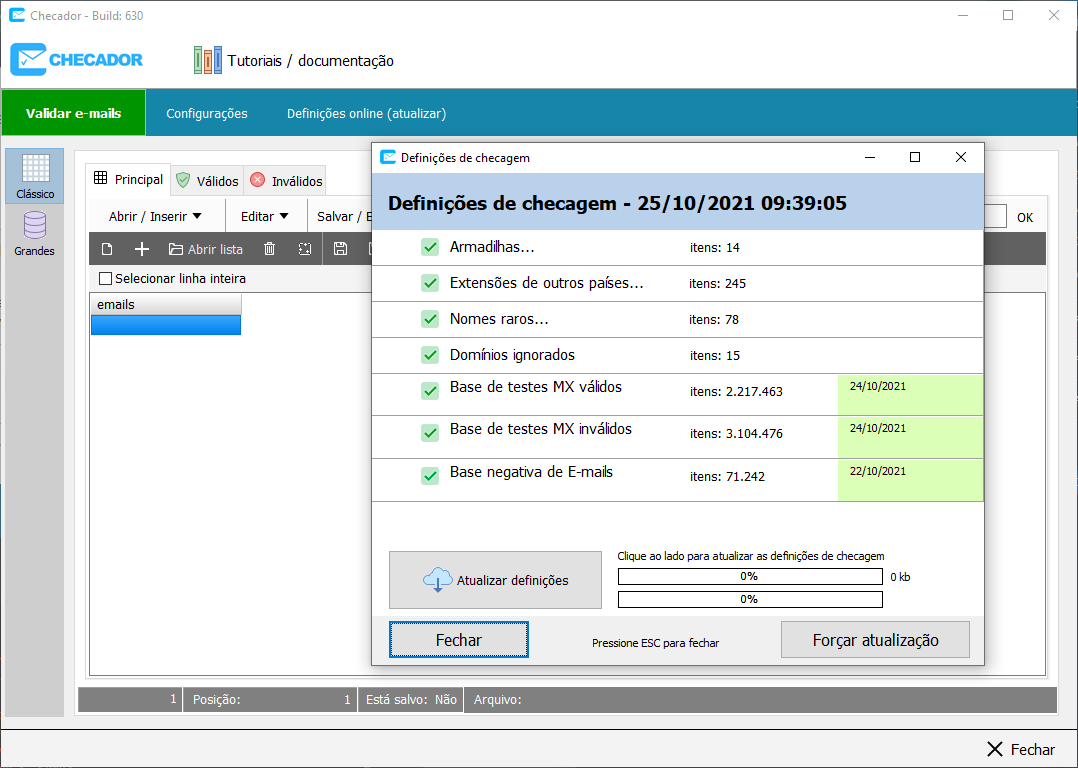
Task: Click 'itens: 245' text
Action: coord(717,283)
